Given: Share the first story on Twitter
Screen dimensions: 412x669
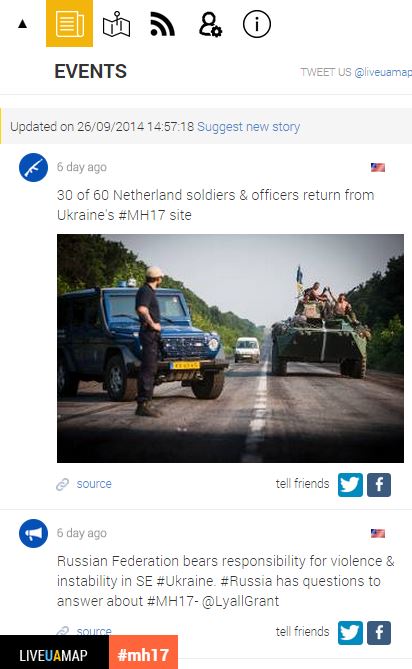Looking at the screenshot, I should 350,485.
